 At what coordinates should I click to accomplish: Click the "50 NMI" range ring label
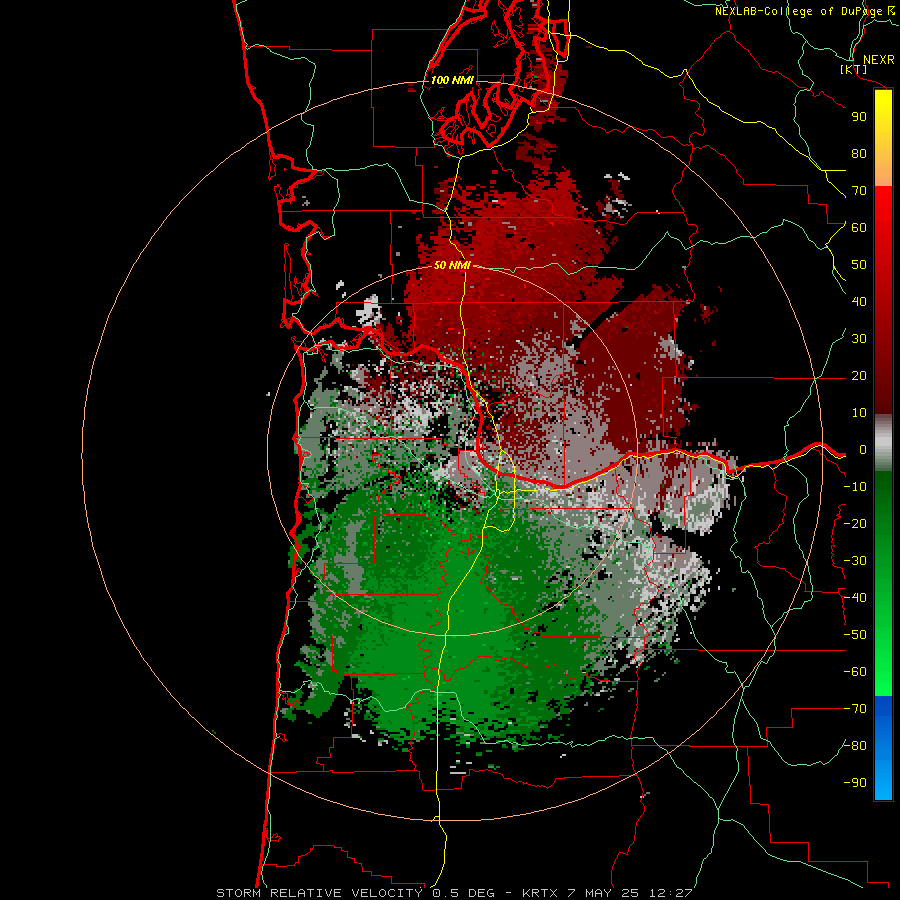point(452,265)
